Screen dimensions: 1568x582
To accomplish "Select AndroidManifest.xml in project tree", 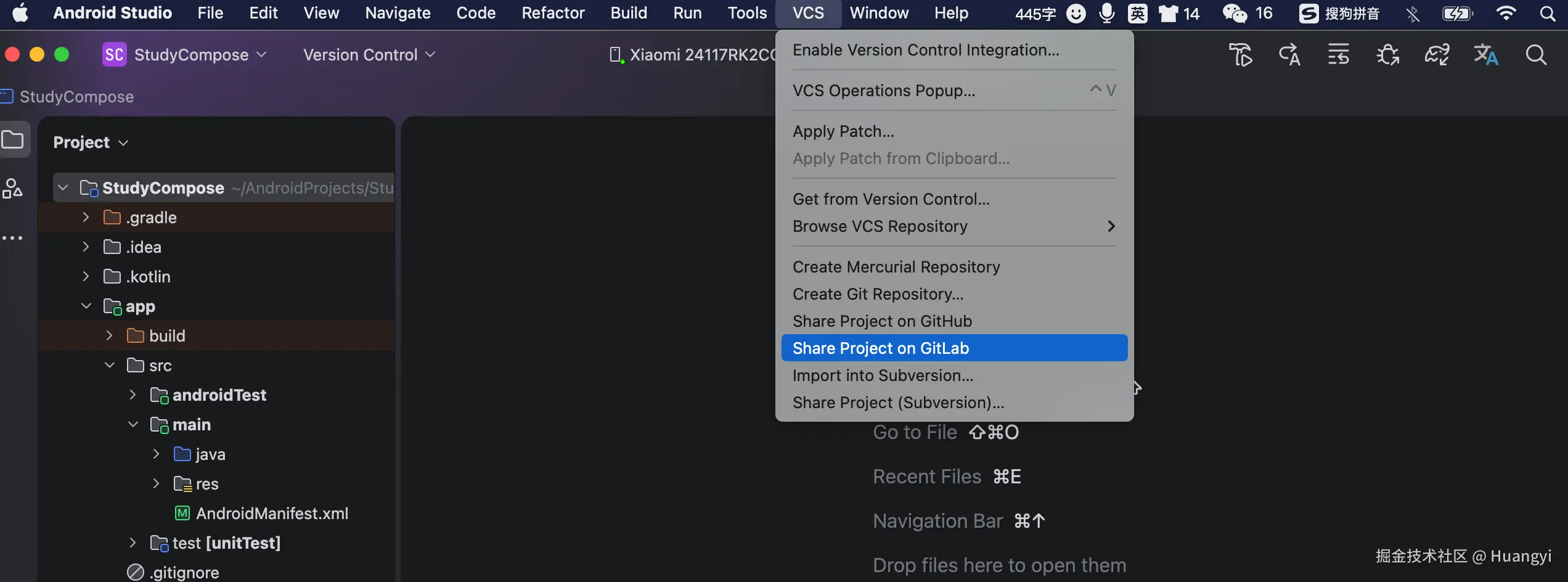I will [x=272, y=514].
